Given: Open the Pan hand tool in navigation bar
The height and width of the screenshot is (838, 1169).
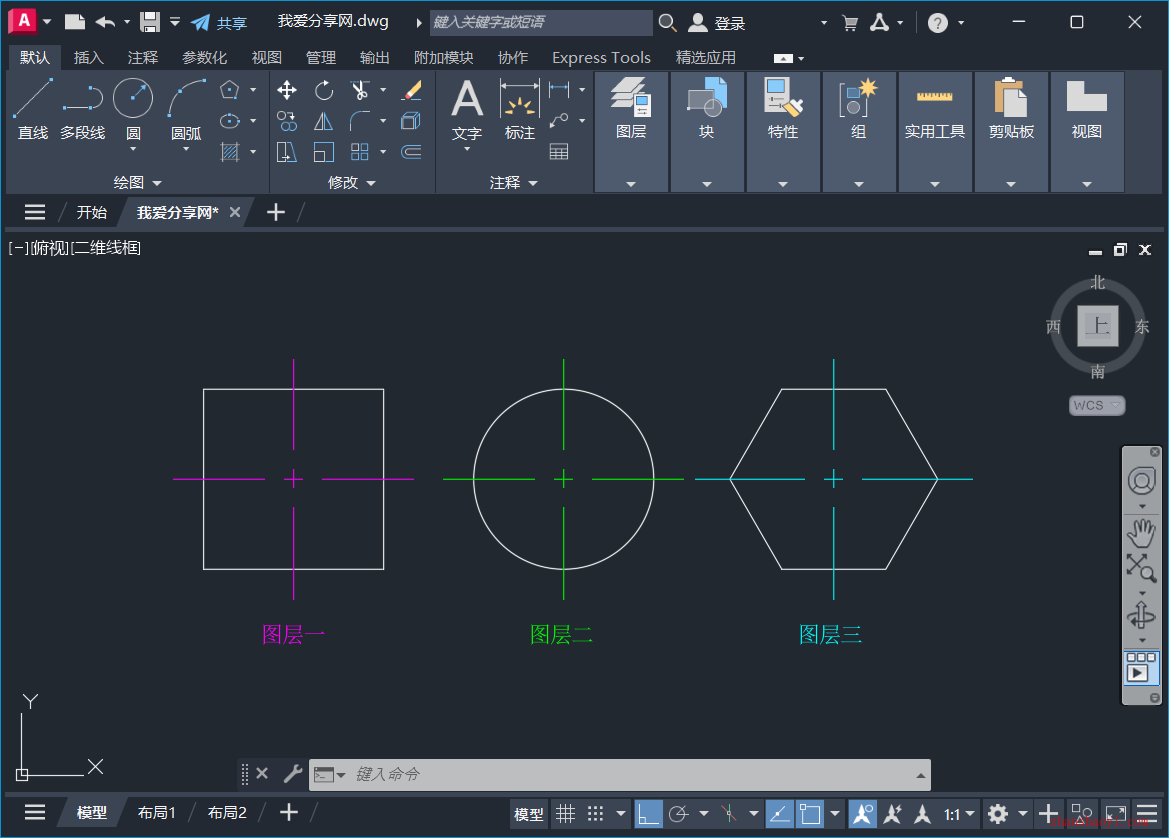Looking at the screenshot, I should coord(1141,533).
